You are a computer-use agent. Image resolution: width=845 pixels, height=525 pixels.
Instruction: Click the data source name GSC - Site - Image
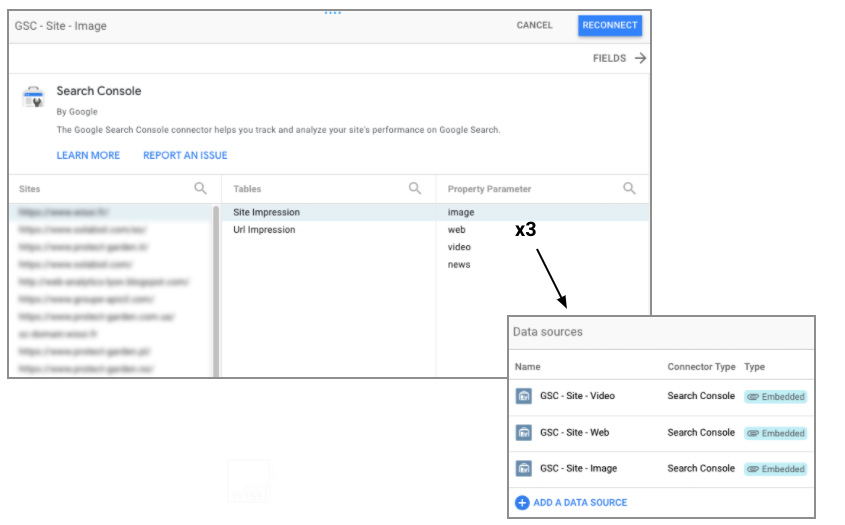(578, 468)
